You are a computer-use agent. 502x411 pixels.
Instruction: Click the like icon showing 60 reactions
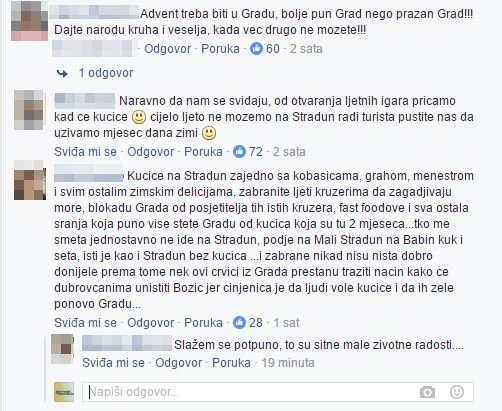(x=256, y=49)
